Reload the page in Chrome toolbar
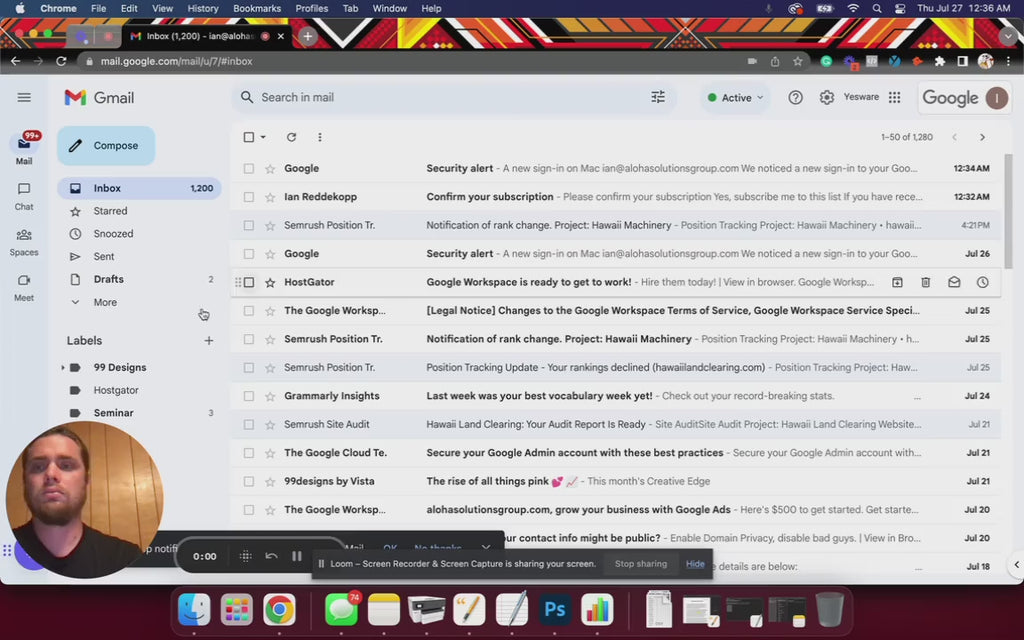The image size is (1024, 640). click(x=61, y=61)
